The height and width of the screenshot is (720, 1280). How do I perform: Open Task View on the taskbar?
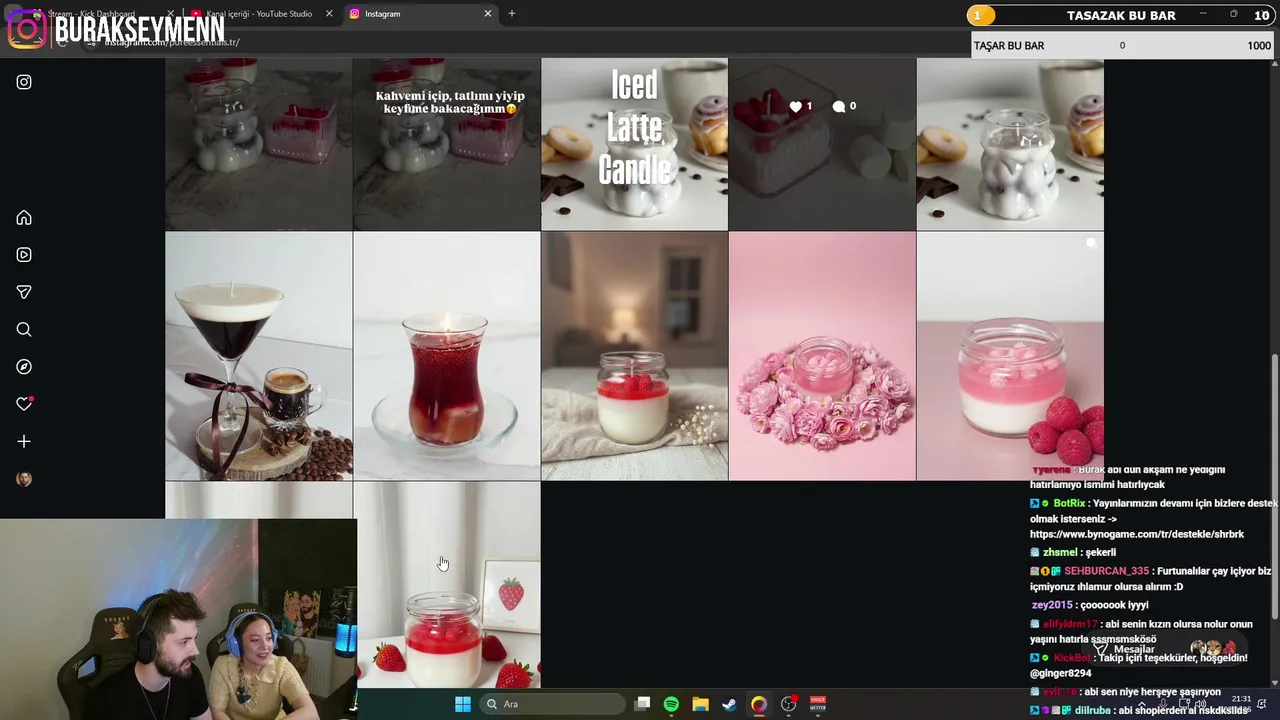point(642,704)
